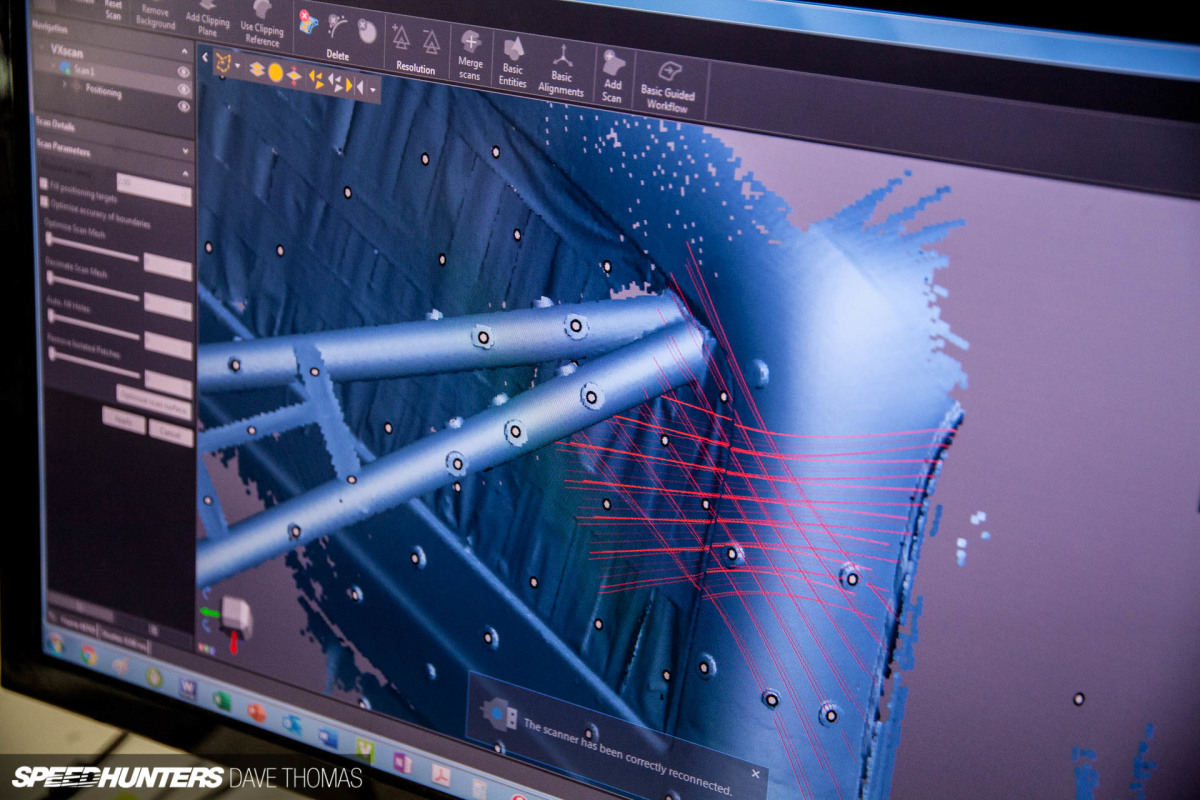Image resolution: width=1200 pixels, height=800 pixels.
Task: Click the Add Scan tool
Action: 612,76
